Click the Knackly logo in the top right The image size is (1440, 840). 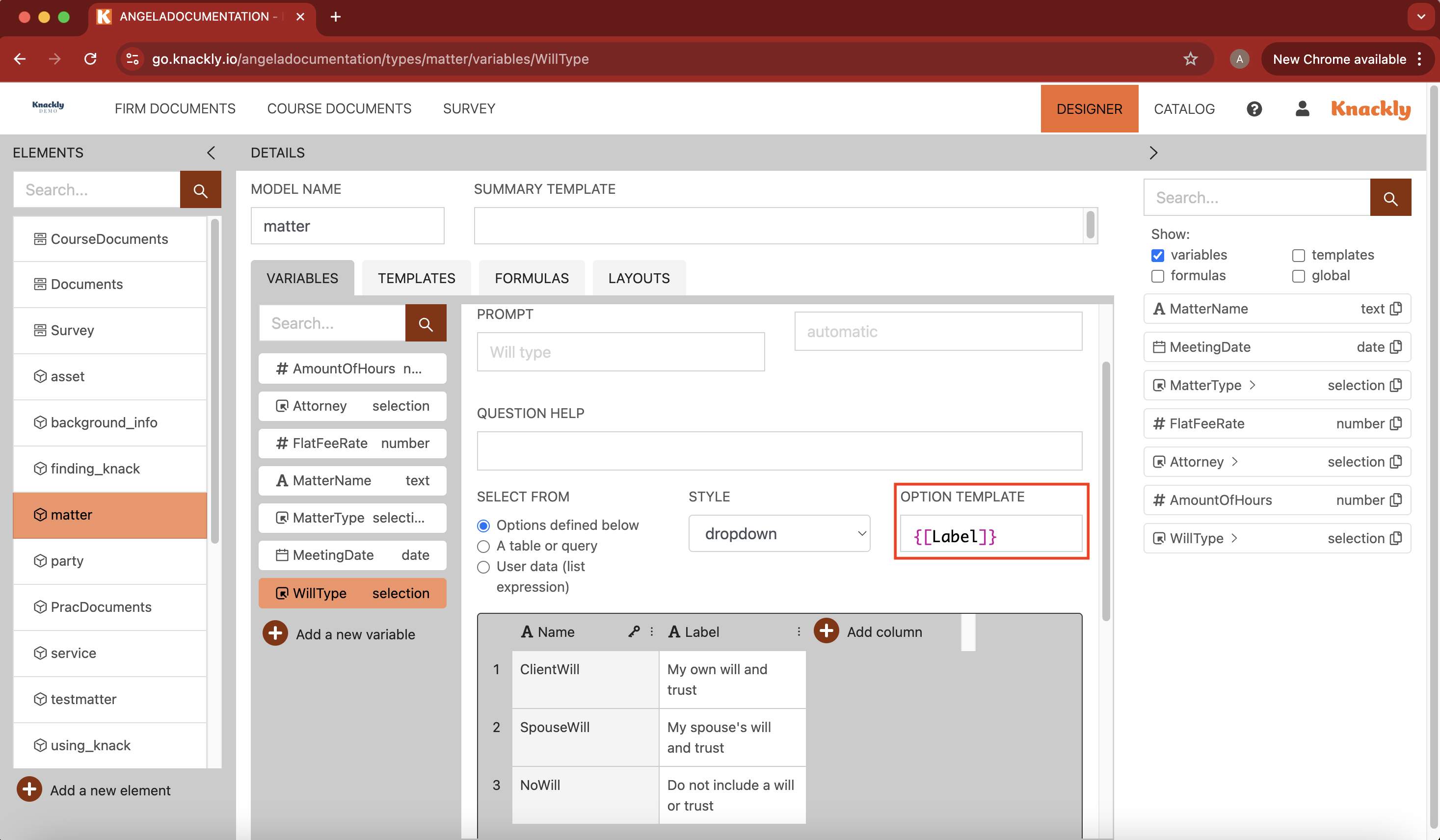(x=1370, y=109)
